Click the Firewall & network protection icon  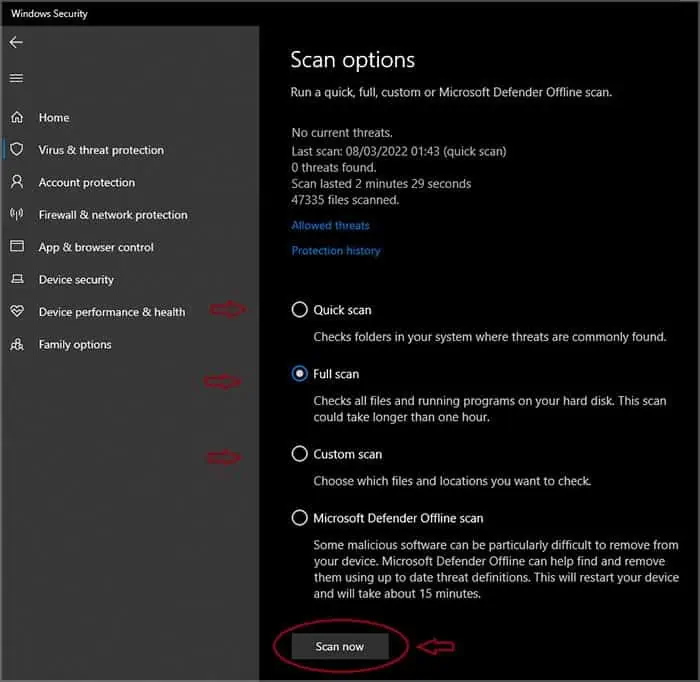click(x=17, y=215)
